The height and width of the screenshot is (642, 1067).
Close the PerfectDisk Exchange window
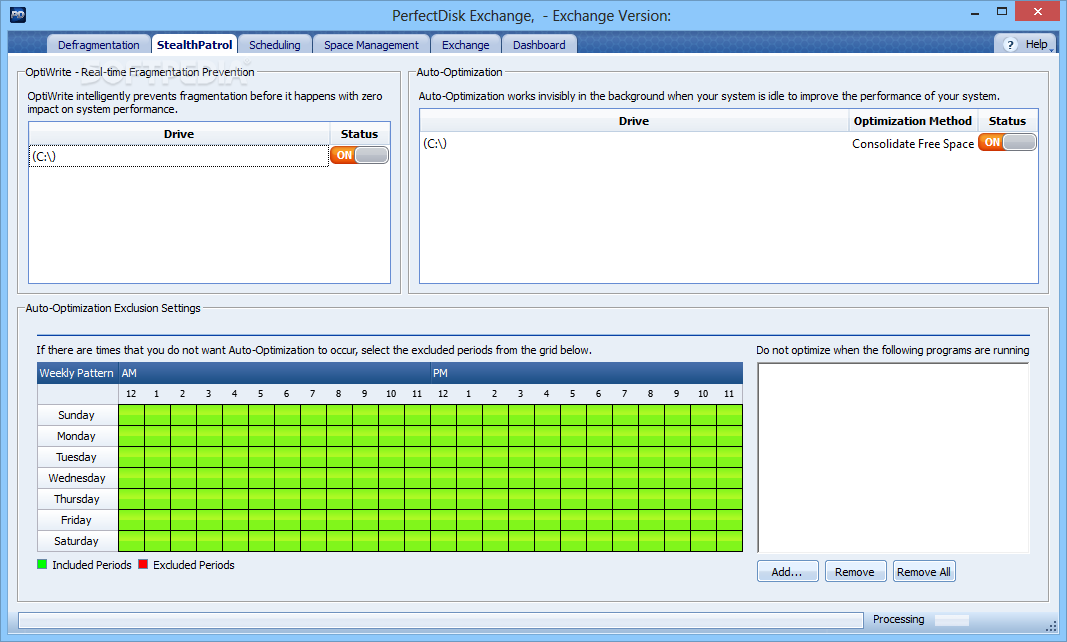[x=1038, y=12]
